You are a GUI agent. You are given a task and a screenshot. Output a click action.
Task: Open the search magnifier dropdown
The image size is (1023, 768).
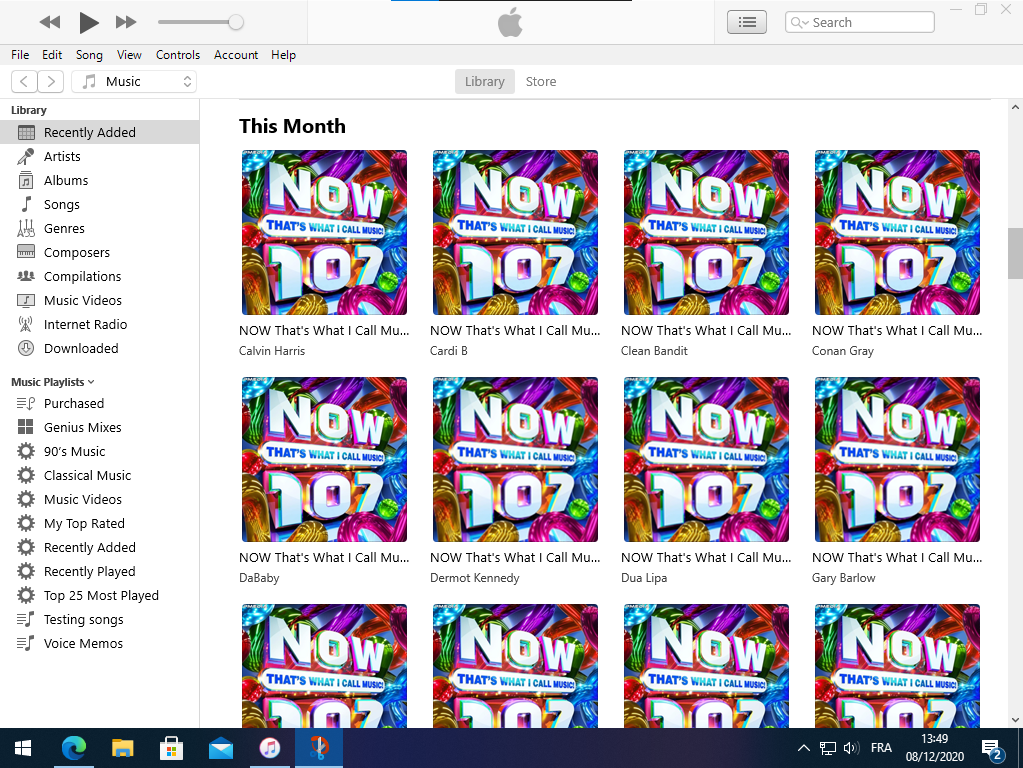[799, 23]
